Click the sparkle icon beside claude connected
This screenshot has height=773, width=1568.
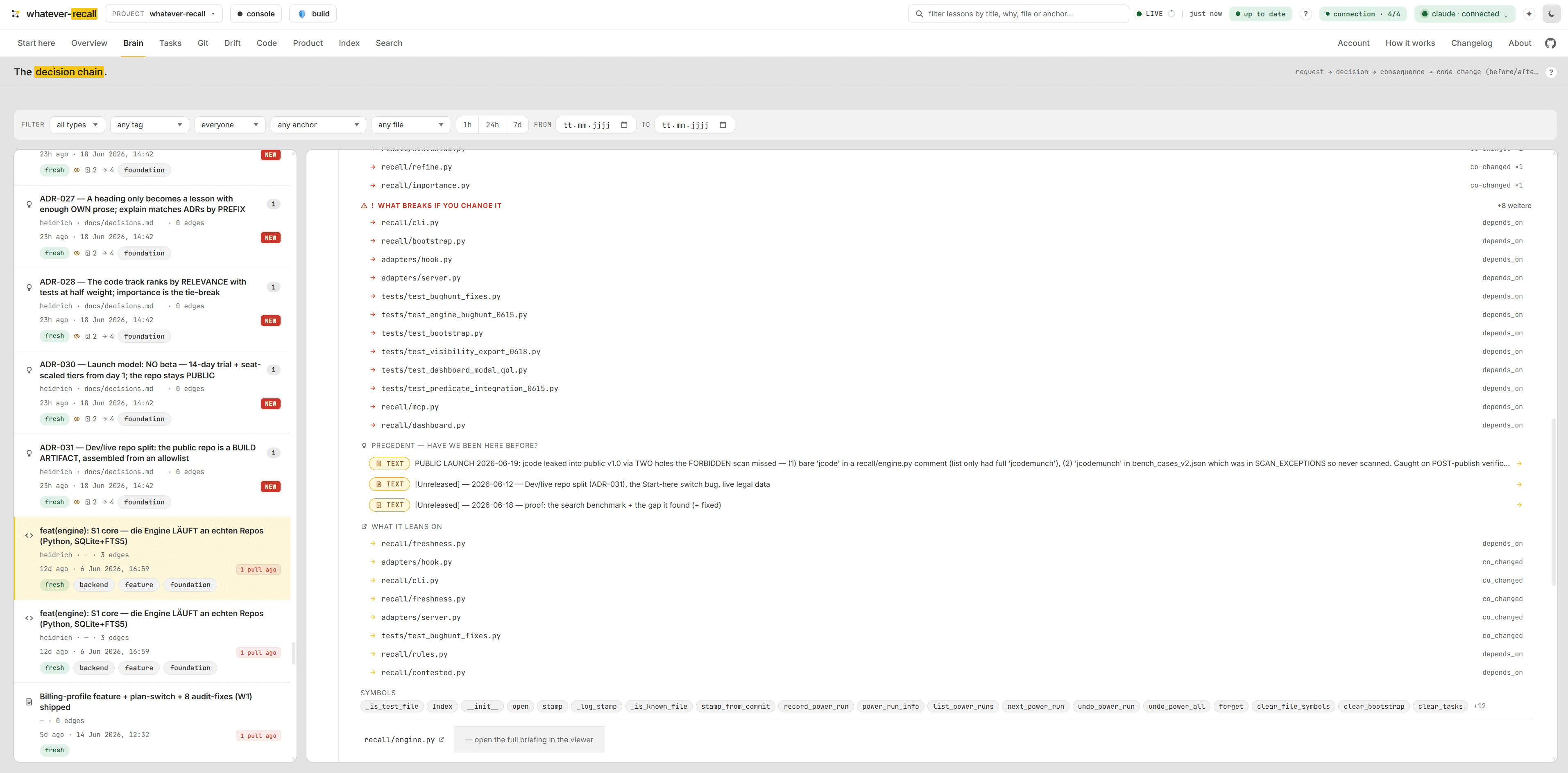coord(1528,14)
